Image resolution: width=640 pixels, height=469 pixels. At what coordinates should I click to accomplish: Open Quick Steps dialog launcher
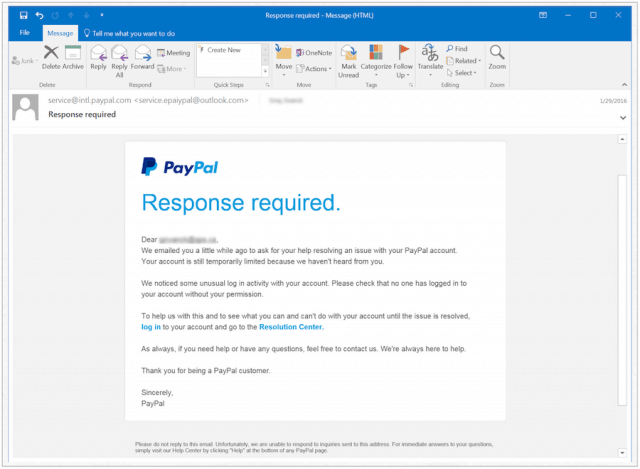pos(267,85)
